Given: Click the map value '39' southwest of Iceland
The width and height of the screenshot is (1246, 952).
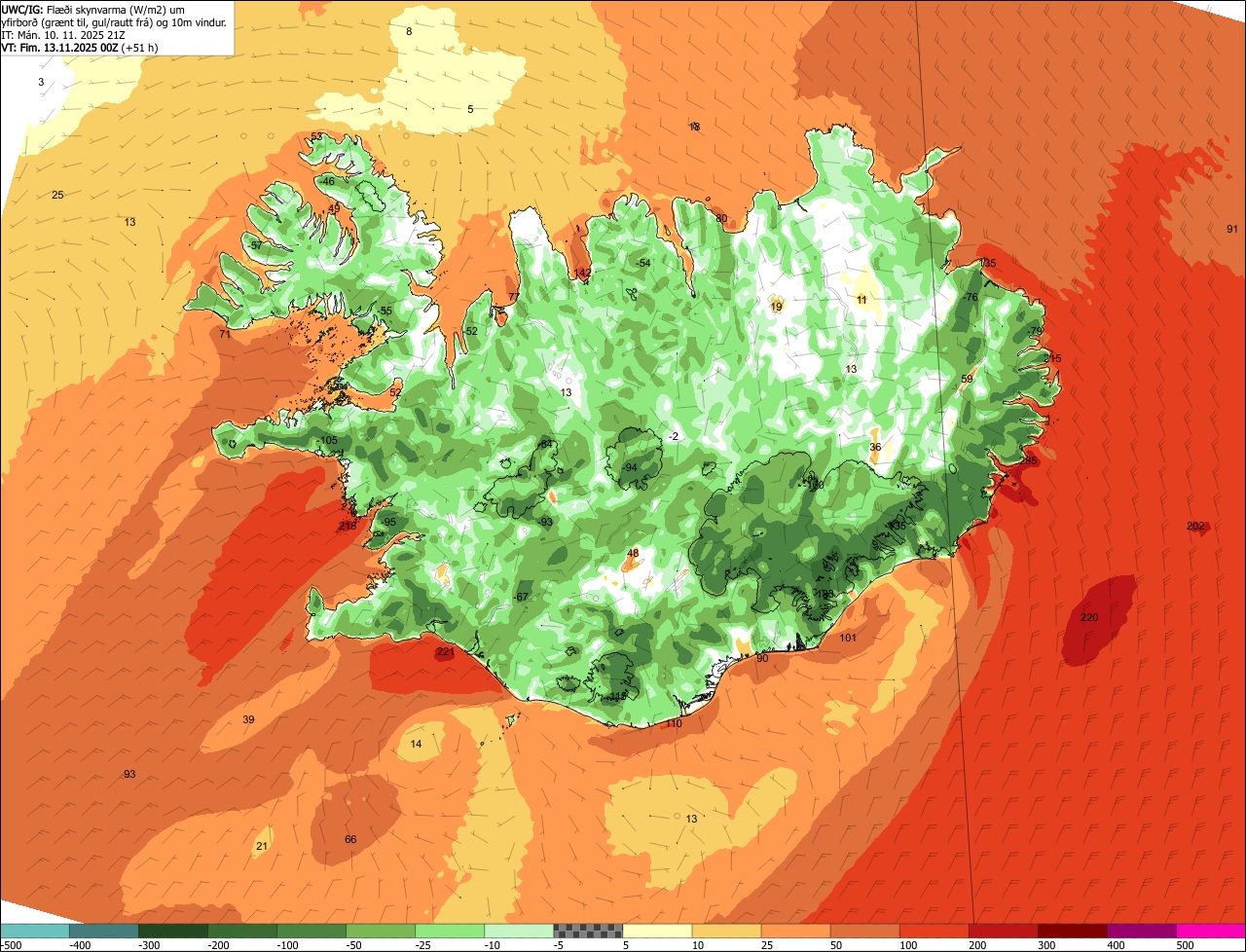Looking at the screenshot, I should [x=248, y=720].
